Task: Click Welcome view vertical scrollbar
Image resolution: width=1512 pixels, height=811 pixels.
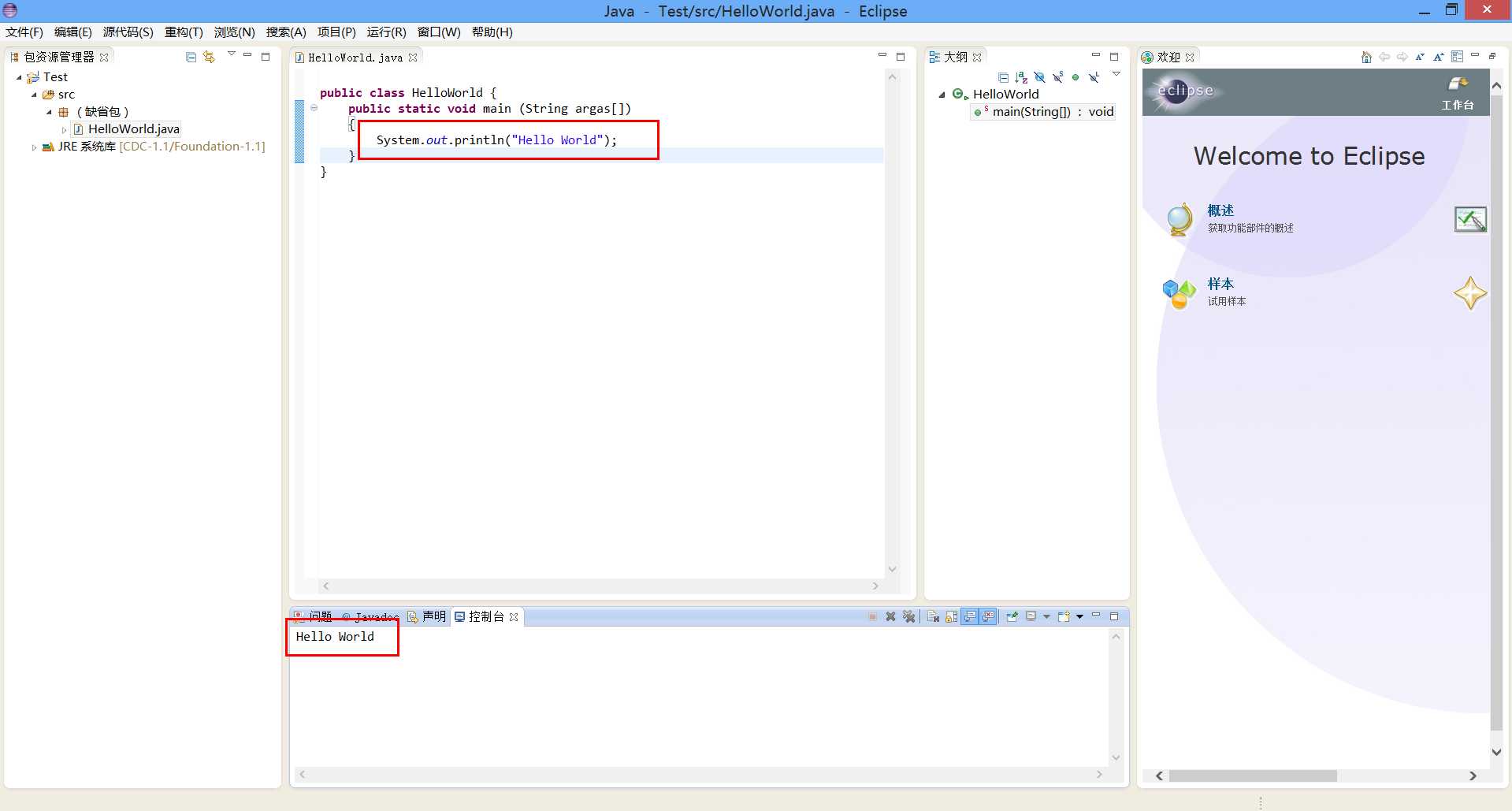Action: point(1496,414)
